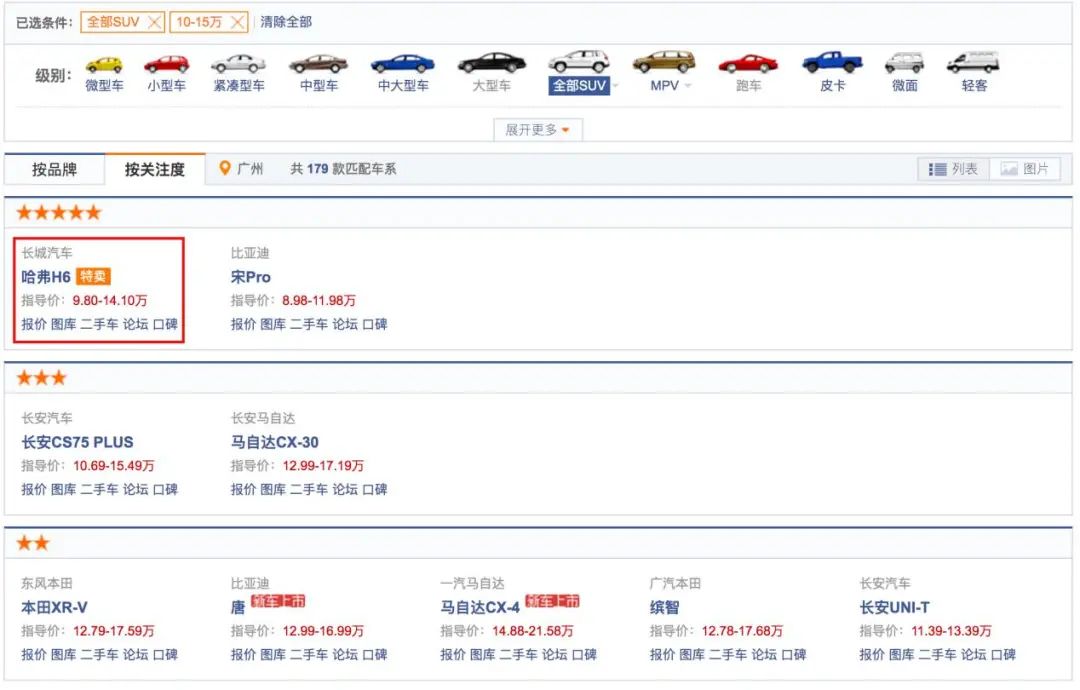Select the 微型车 yellow car icon
This screenshot has height=690, width=1080.
104,64
